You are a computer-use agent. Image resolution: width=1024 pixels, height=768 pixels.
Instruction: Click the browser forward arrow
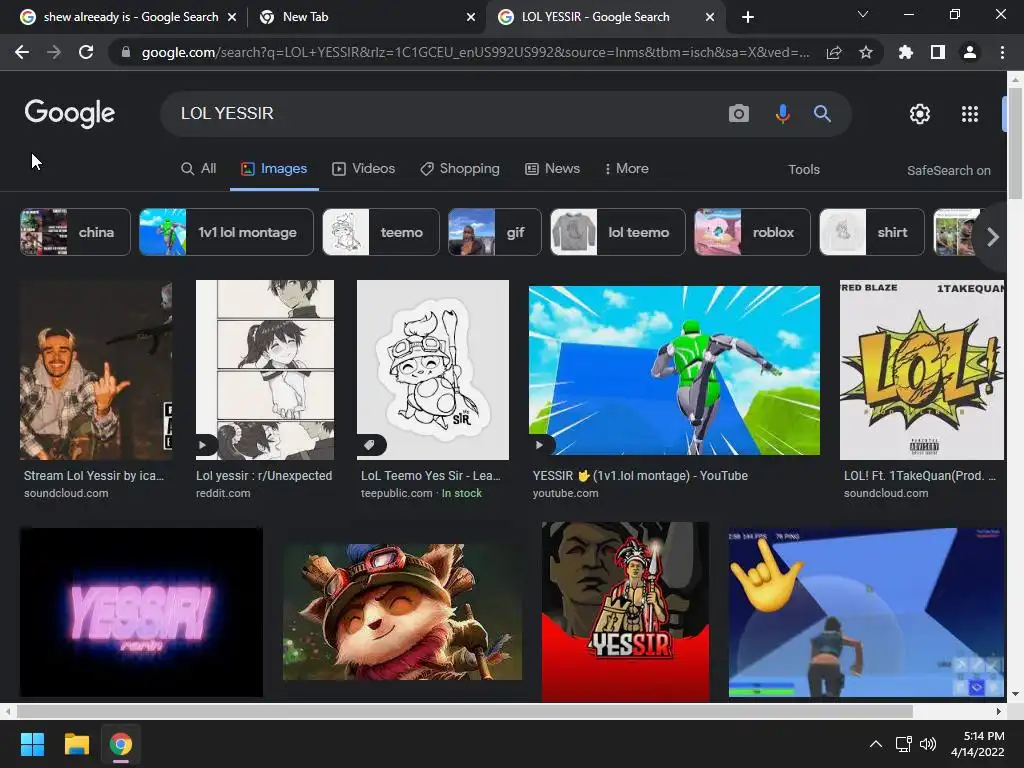(54, 52)
